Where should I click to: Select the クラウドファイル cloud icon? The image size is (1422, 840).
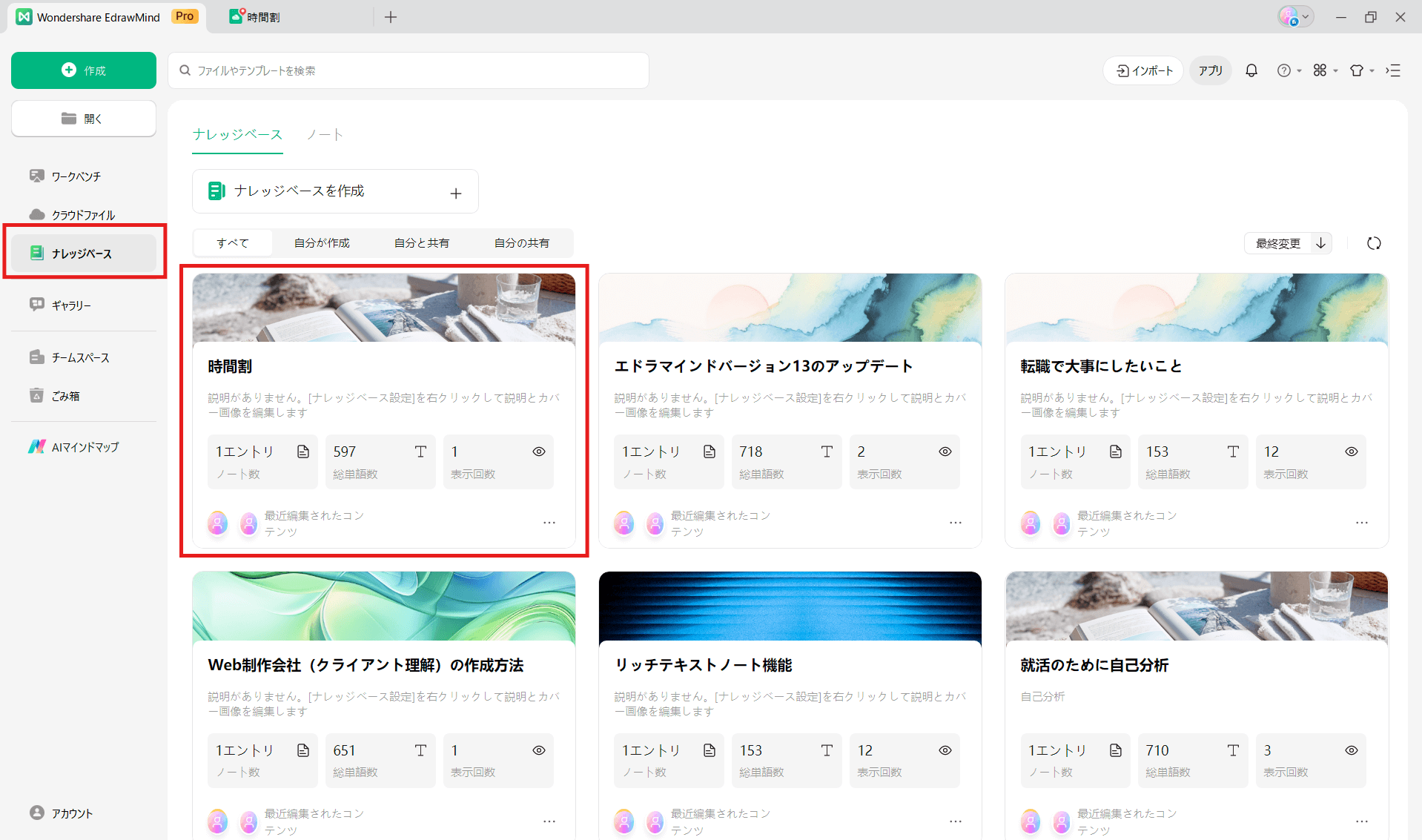pyautogui.click(x=37, y=214)
